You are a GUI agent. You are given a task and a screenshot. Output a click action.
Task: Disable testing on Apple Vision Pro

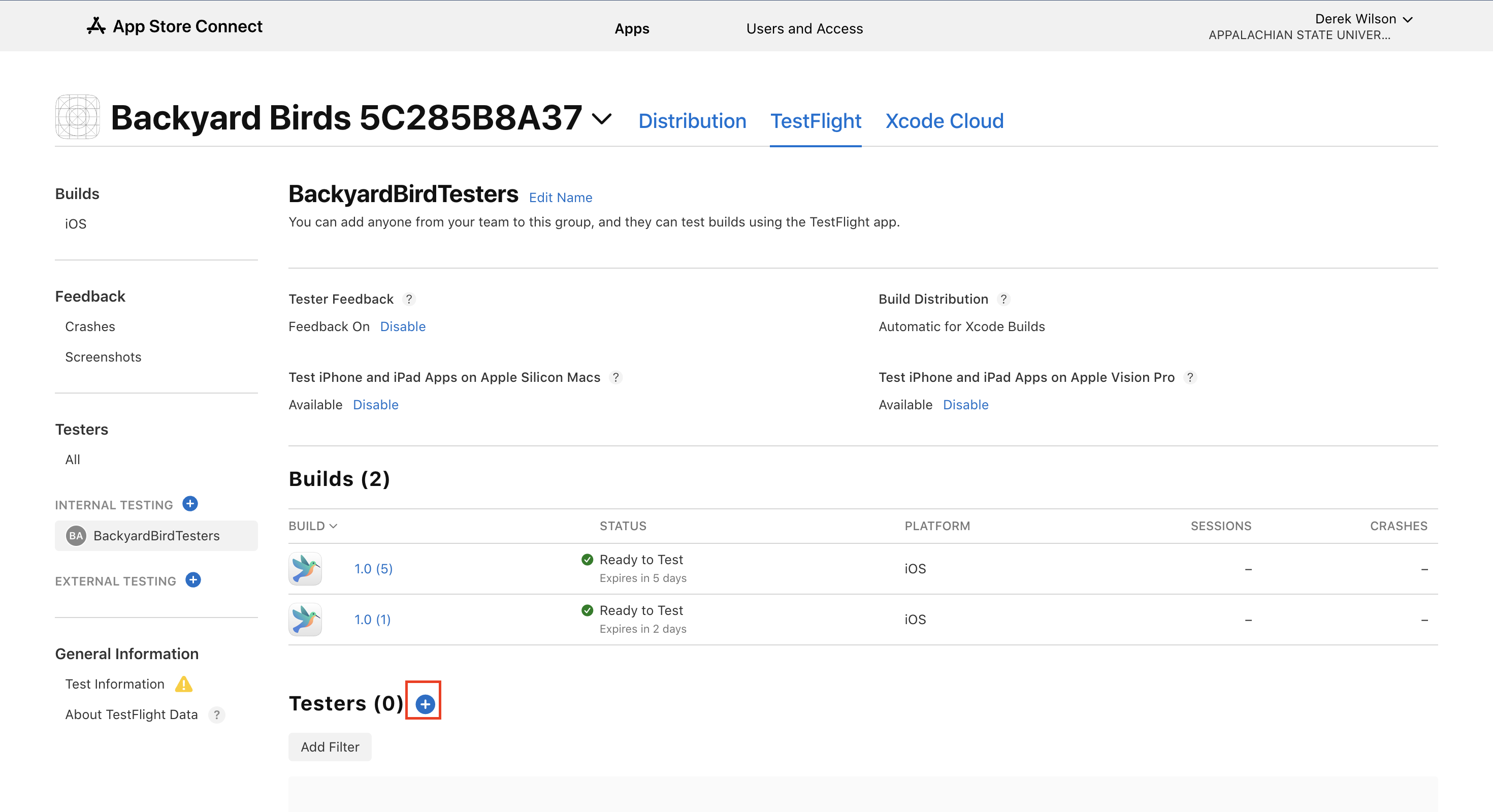point(965,405)
